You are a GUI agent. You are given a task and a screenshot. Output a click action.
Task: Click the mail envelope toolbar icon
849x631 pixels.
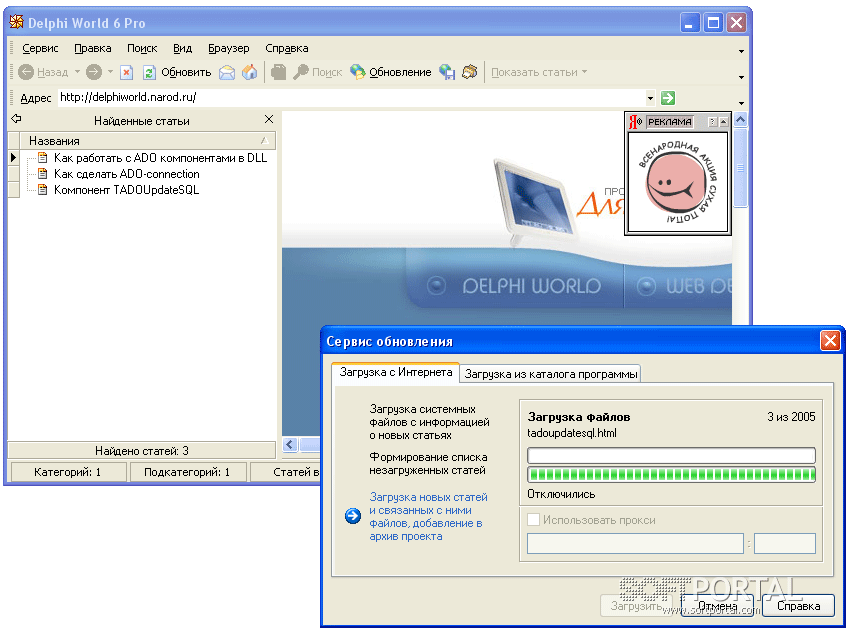coord(227,72)
